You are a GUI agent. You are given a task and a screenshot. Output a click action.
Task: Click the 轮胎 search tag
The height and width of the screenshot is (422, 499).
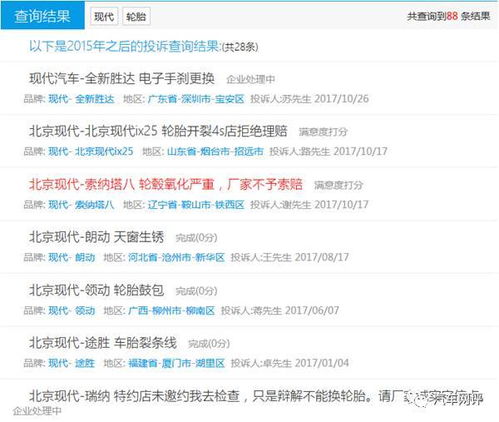click(136, 17)
